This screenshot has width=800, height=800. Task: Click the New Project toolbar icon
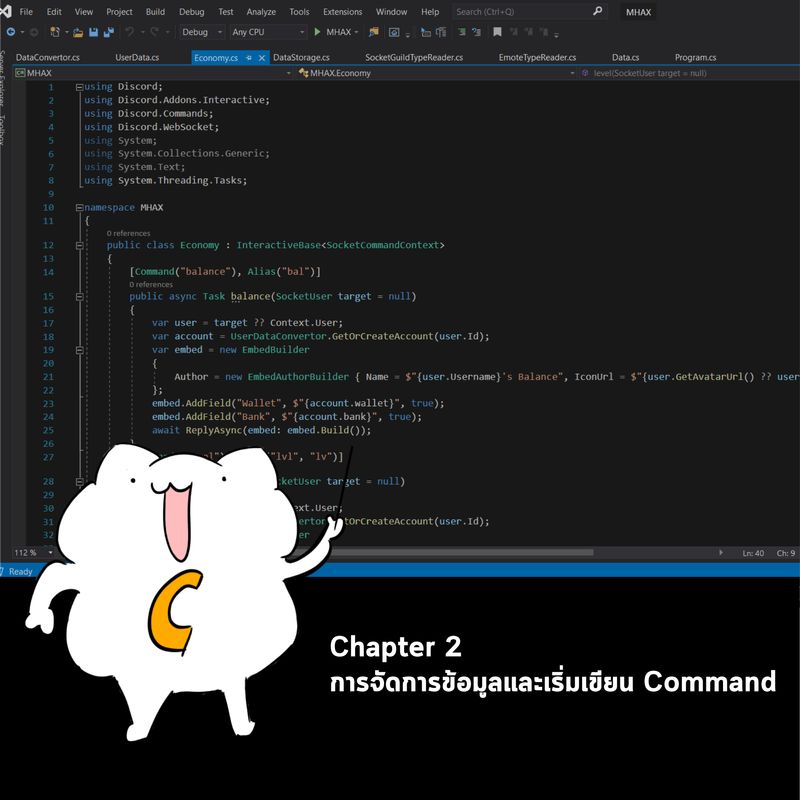[53, 32]
